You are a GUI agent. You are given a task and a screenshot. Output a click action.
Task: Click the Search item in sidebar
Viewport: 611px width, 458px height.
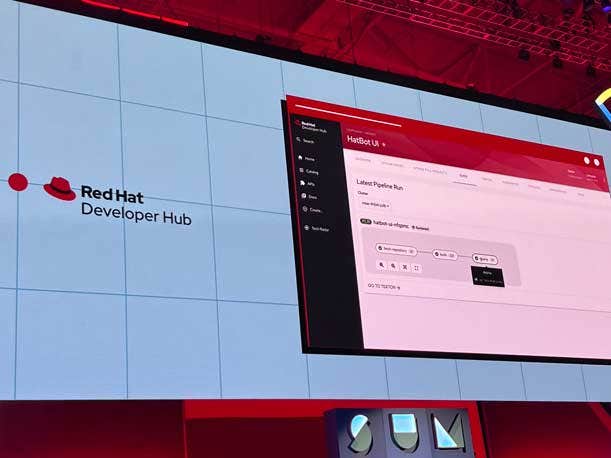(307, 141)
